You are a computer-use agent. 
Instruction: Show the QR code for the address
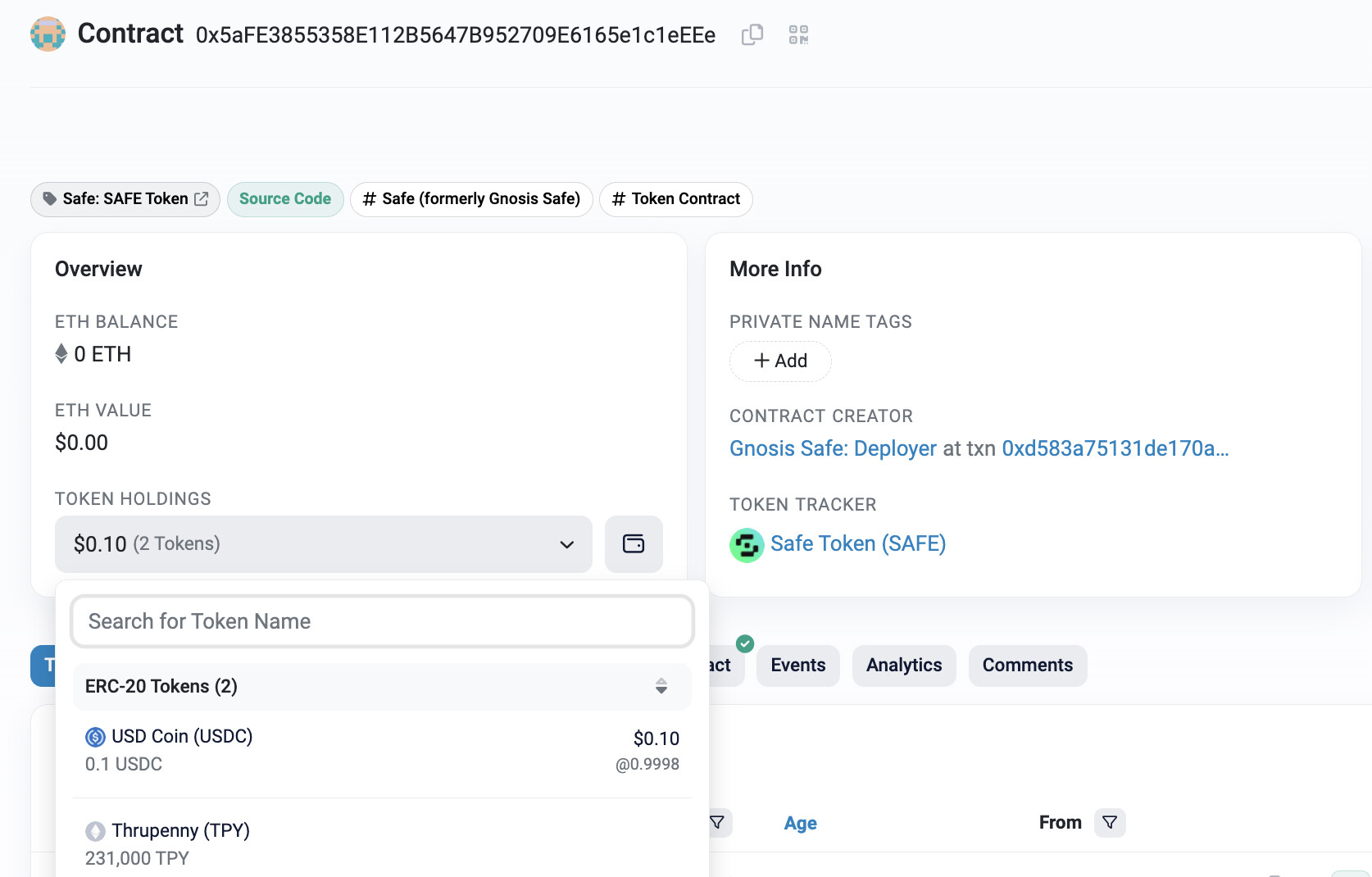[x=798, y=34]
